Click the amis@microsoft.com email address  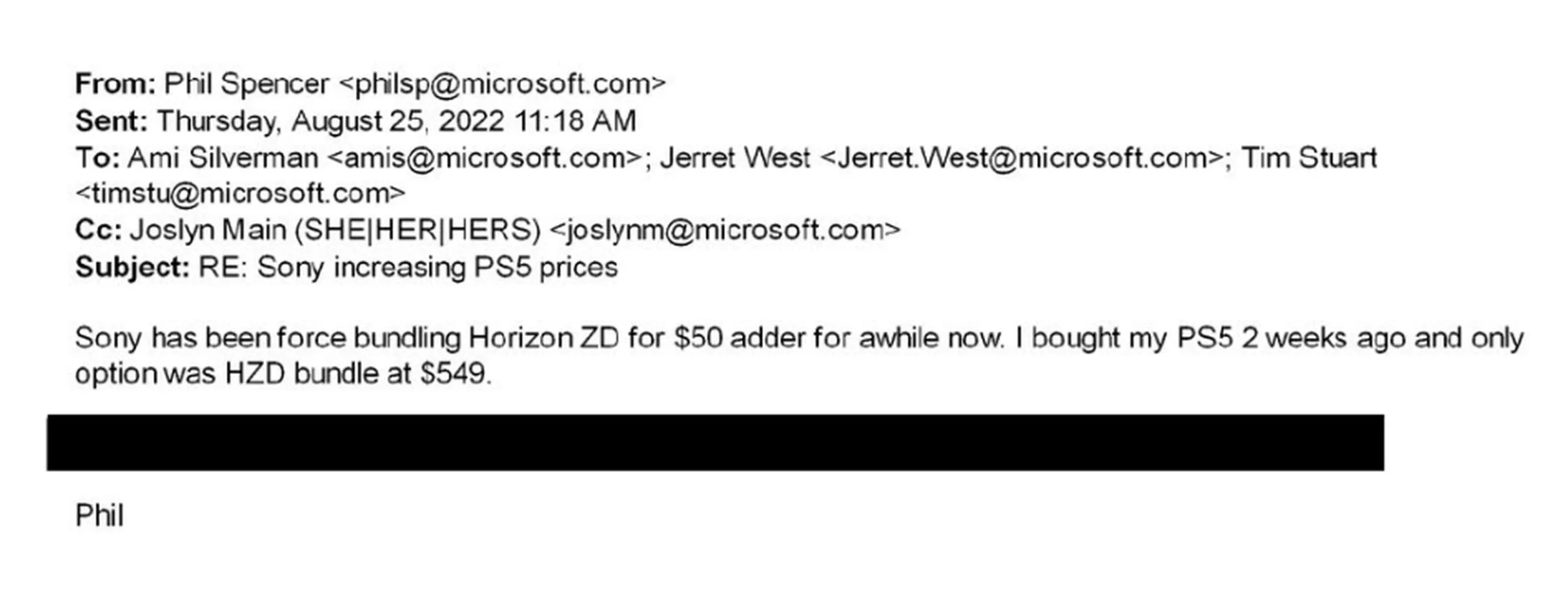pyautogui.click(x=483, y=159)
